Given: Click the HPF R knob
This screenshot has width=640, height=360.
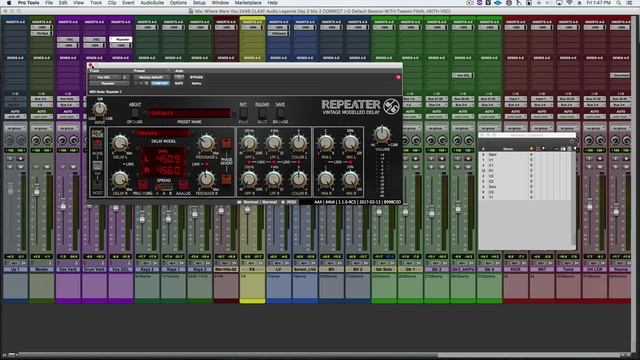Looking at the screenshot, I should [249, 179].
